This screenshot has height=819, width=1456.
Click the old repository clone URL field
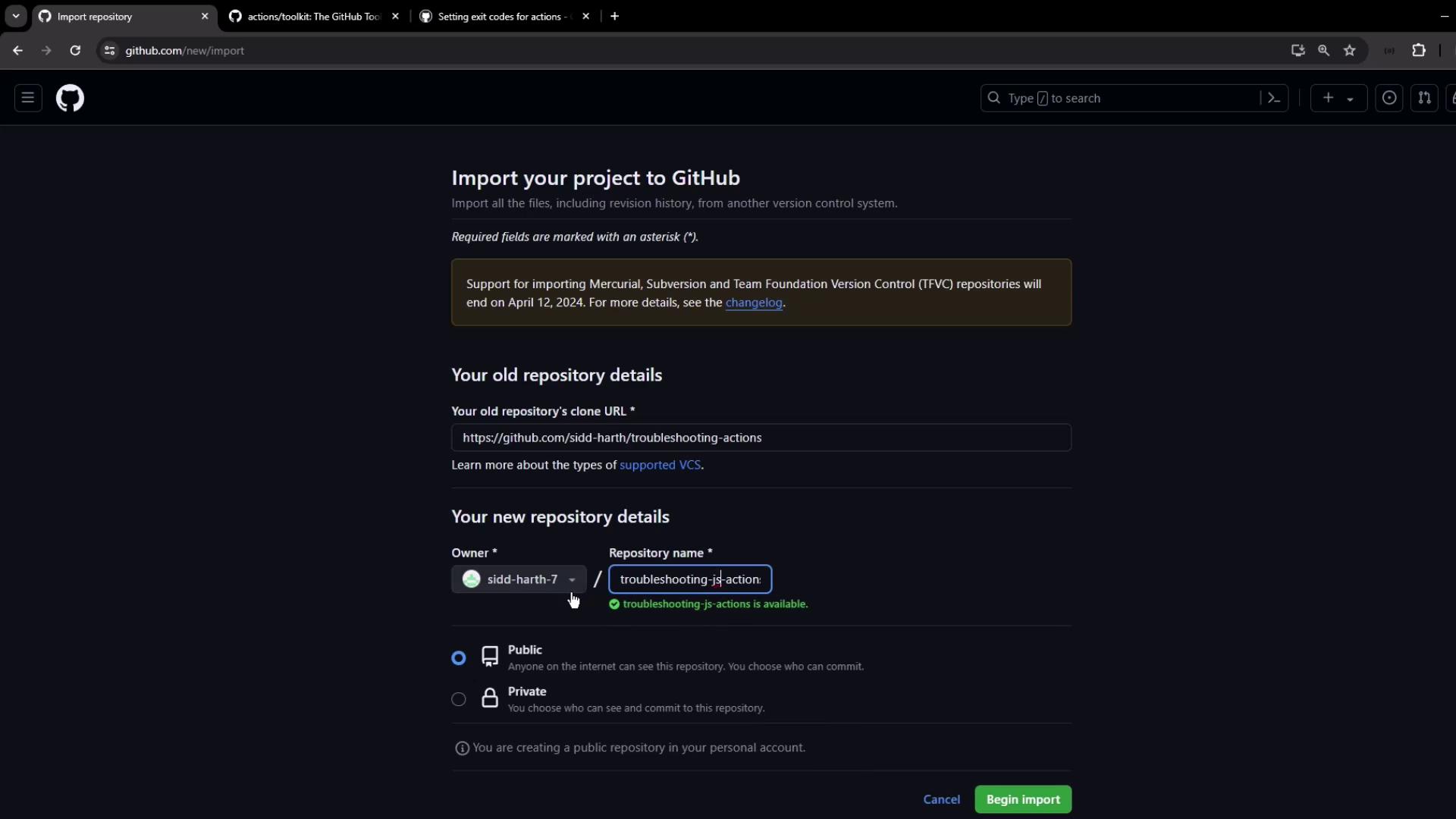click(761, 438)
